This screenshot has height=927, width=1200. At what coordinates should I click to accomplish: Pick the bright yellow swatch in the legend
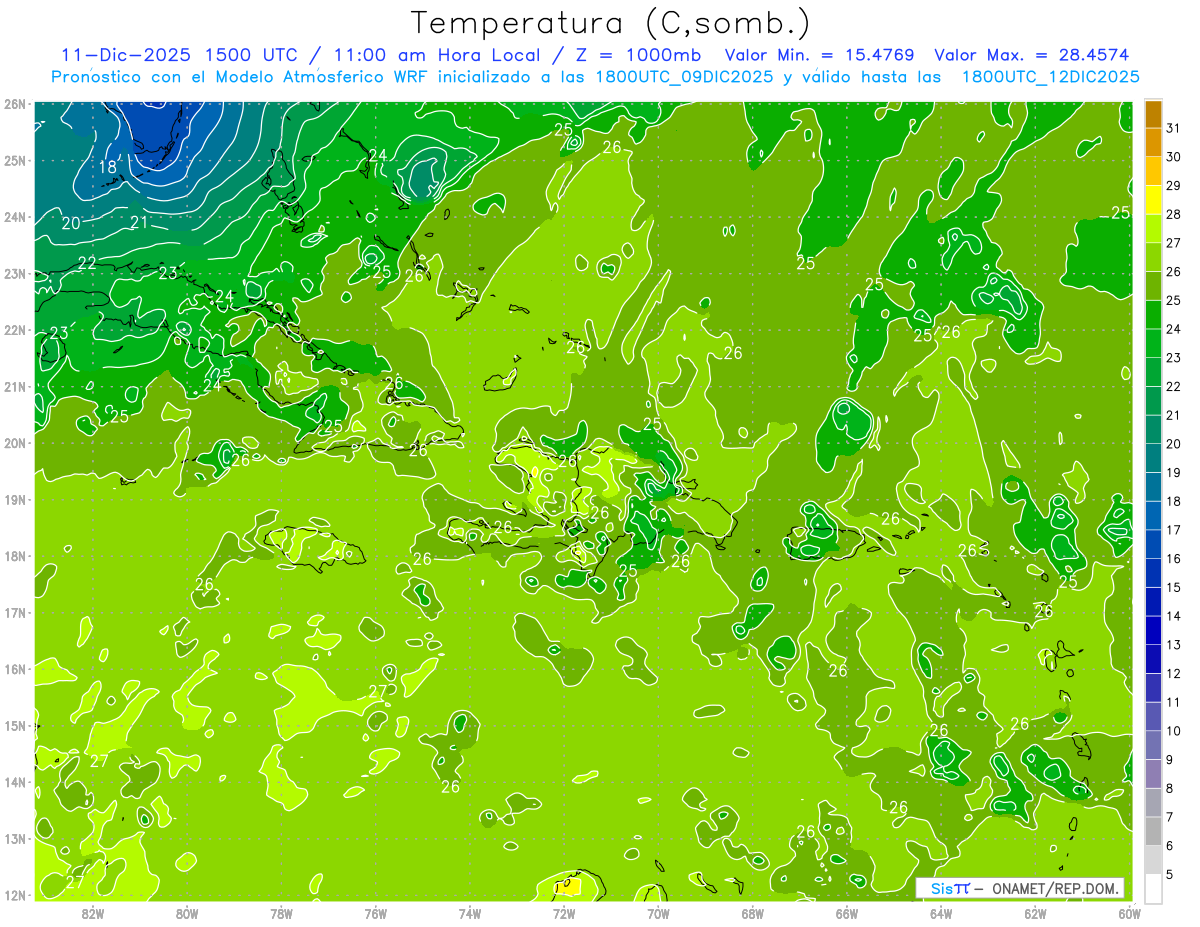click(x=1153, y=201)
